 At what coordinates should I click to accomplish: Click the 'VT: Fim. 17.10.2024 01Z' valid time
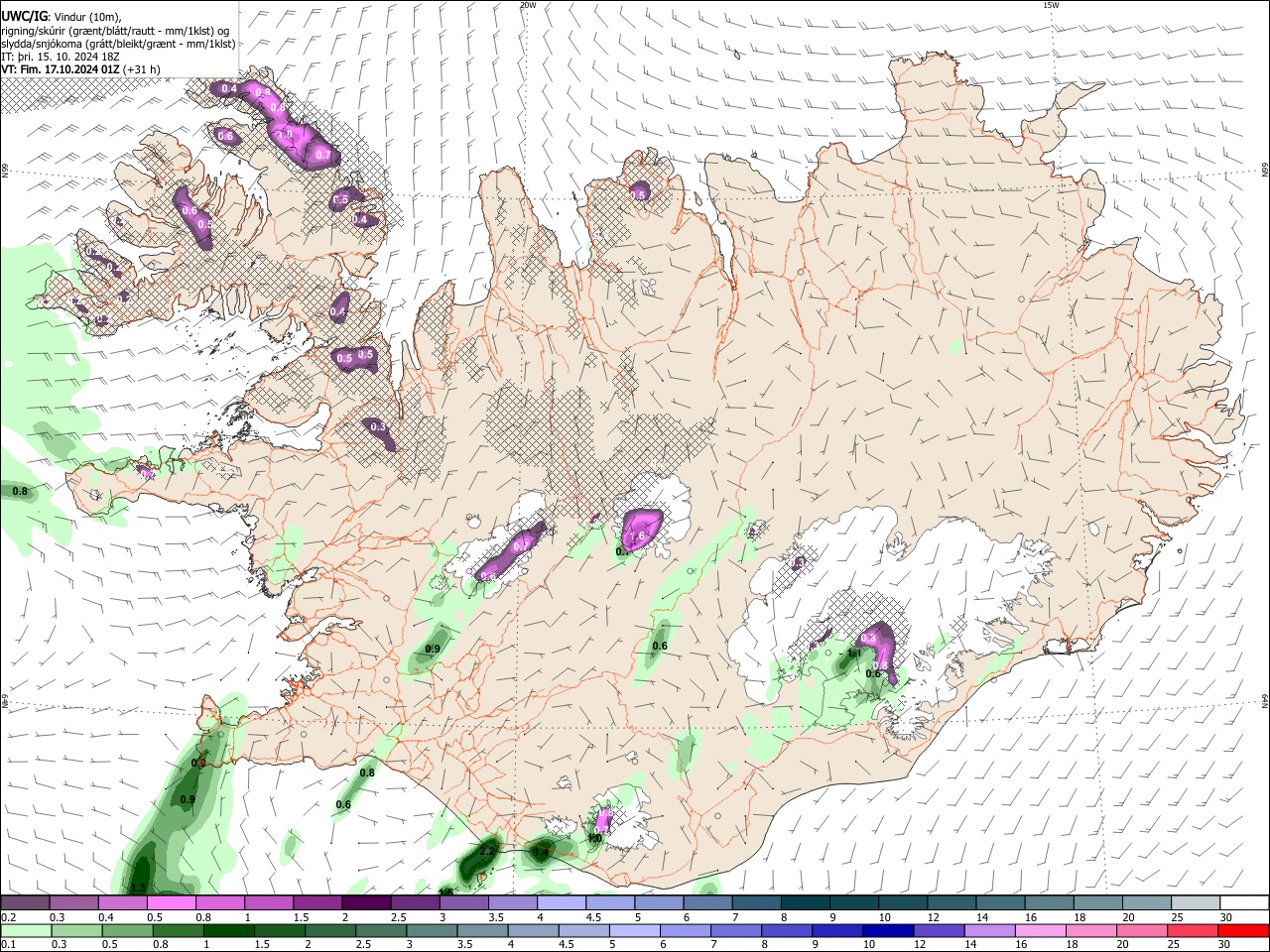coord(61,69)
